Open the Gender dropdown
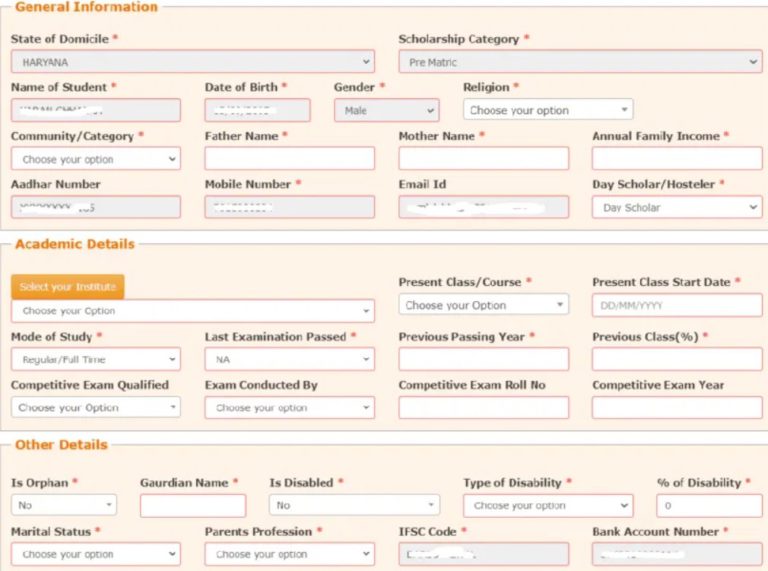768x571 pixels. tap(386, 110)
